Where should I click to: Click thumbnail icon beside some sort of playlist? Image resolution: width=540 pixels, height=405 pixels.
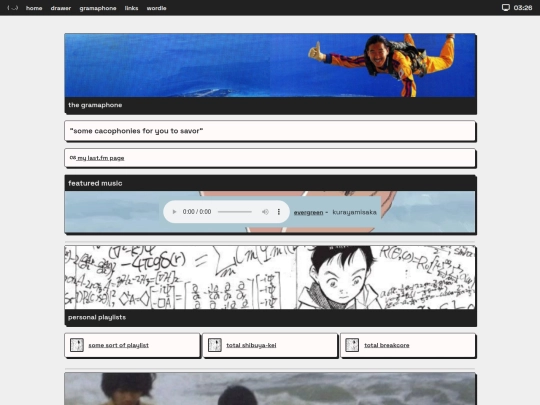pyautogui.click(x=77, y=345)
